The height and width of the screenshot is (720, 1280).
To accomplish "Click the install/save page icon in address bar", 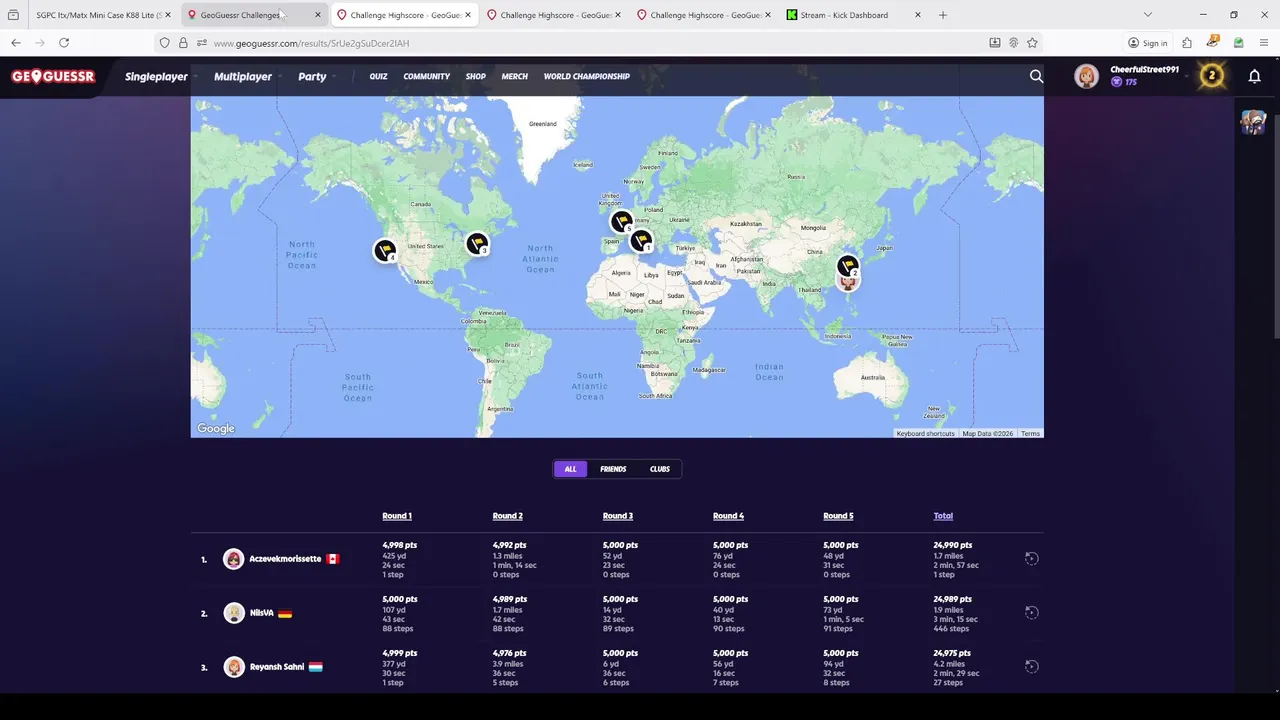I will pos(994,43).
